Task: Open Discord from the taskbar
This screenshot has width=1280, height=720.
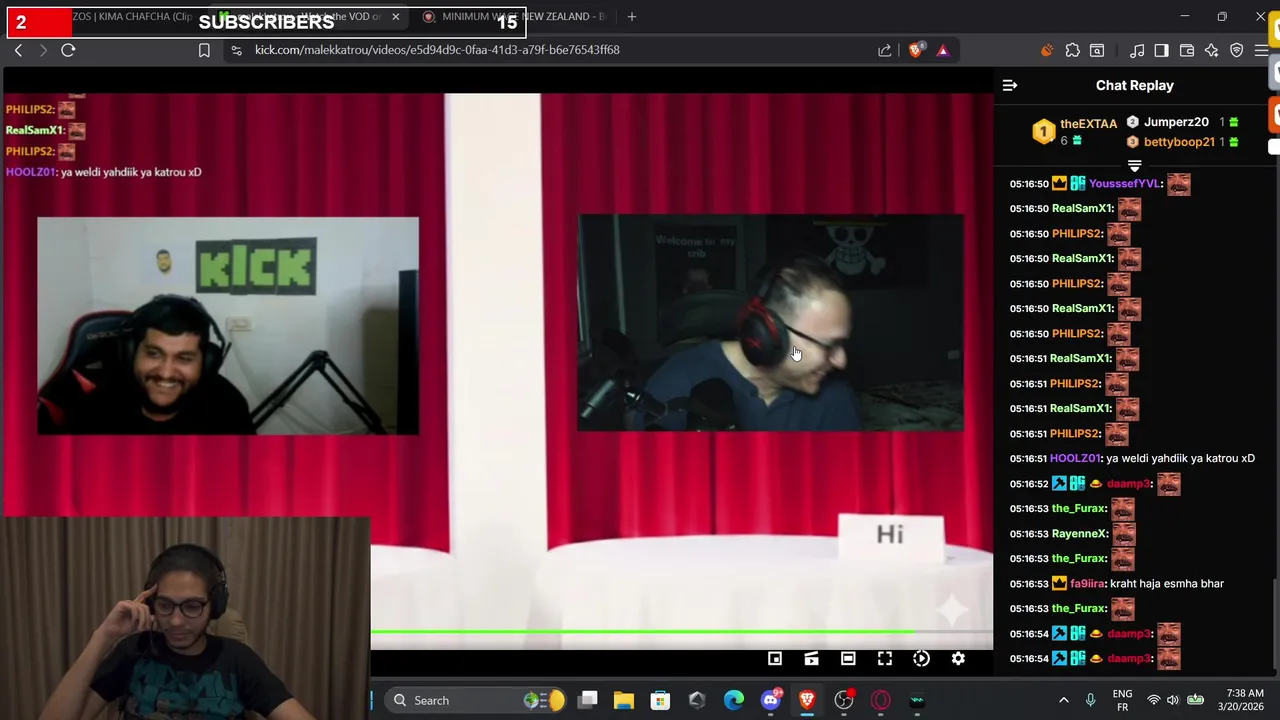Action: (770, 701)
